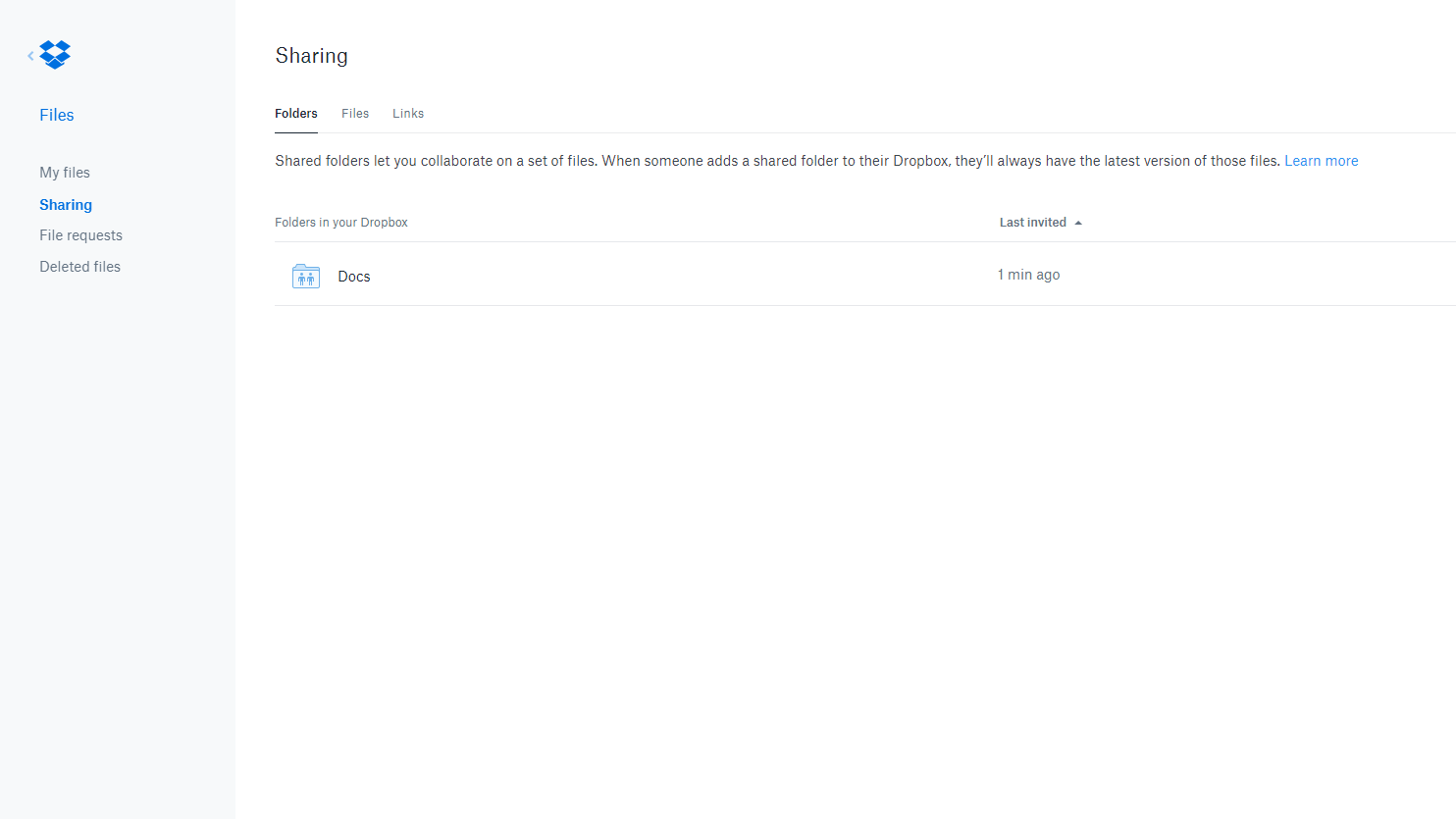Click the Dropbox logo
Viewport: 1456px width, 819px height.
[55, 55]
